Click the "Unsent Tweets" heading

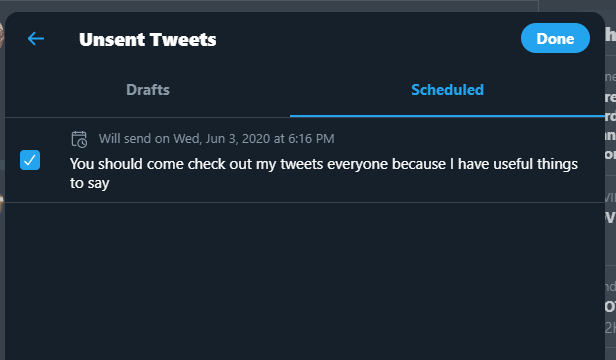click(147, 39)
